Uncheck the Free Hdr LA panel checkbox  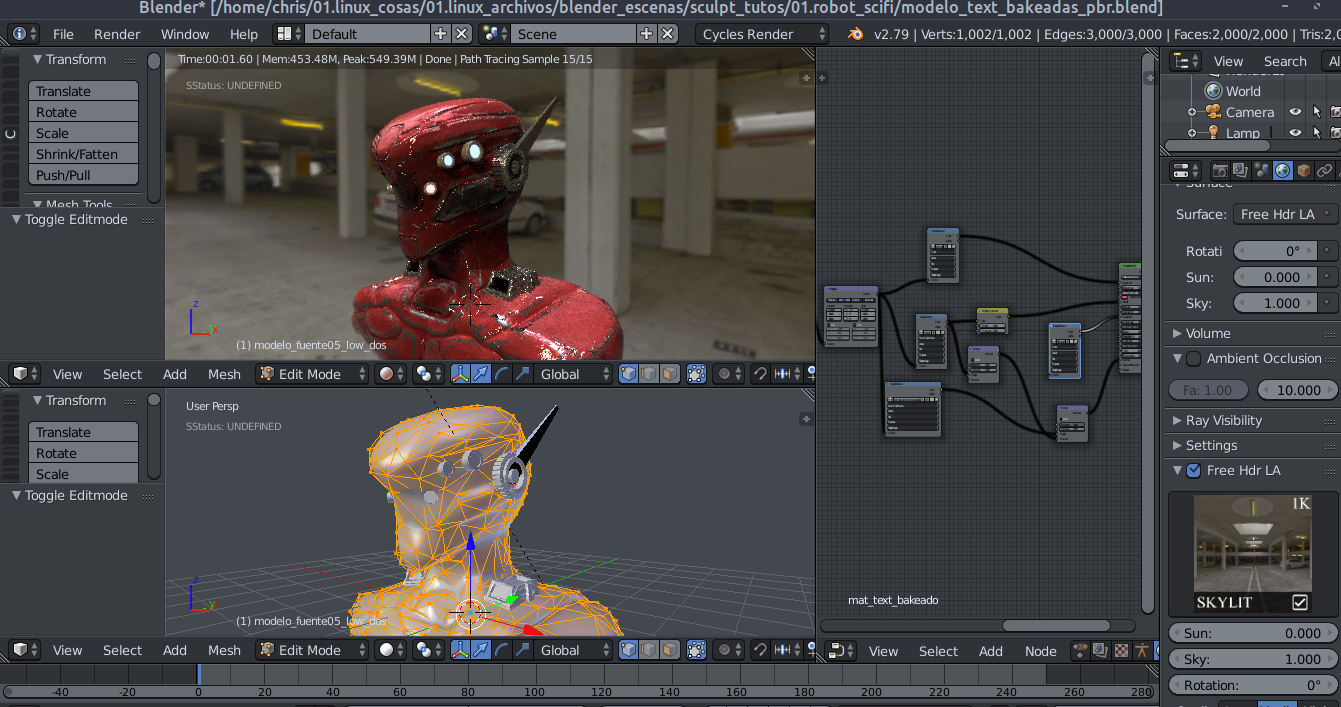point(1193,470)
